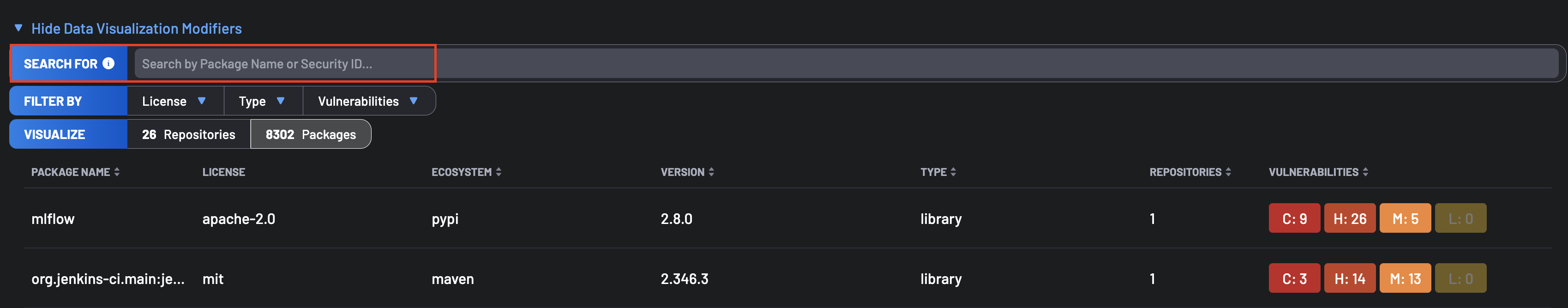The height and width of the screenshot is (308, 1568).
Task: Switch to 8302 Packages view
Action: coord(311,134)
